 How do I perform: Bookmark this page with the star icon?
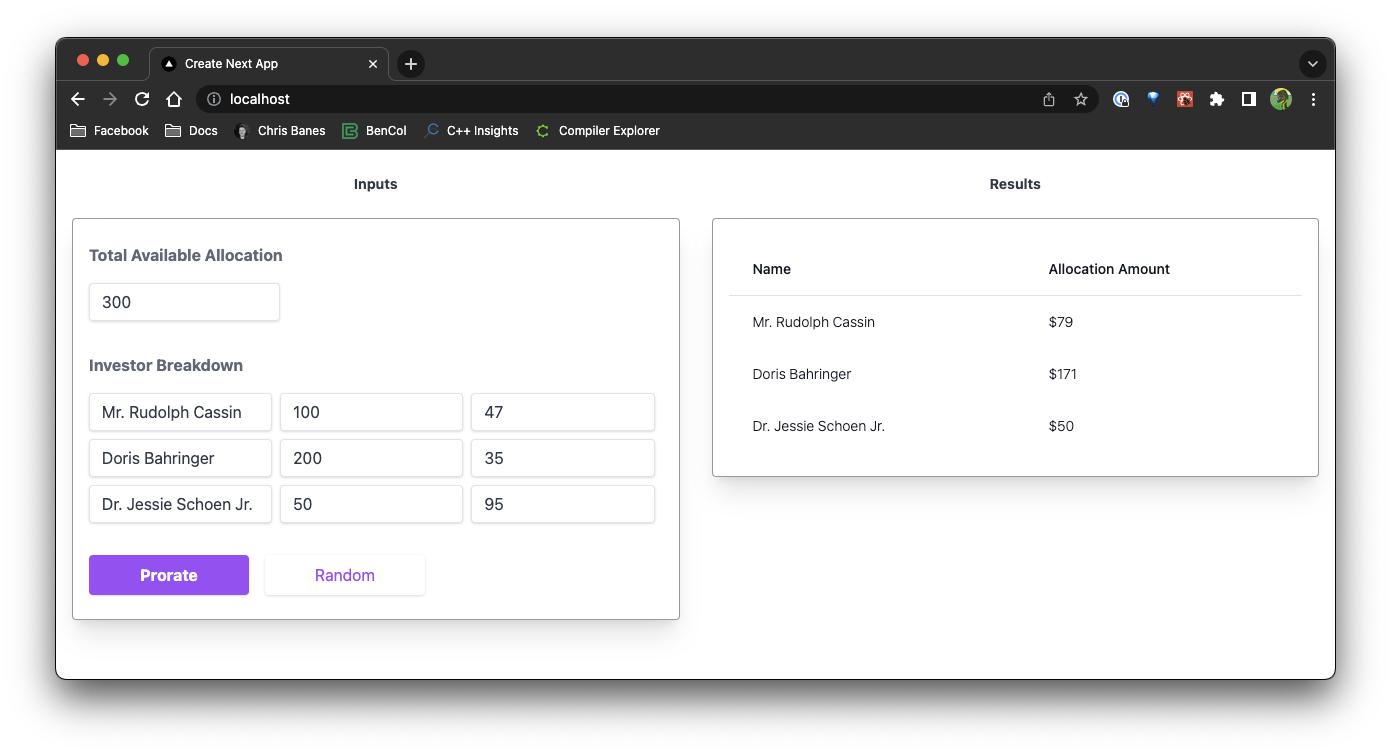[1081, 99]
